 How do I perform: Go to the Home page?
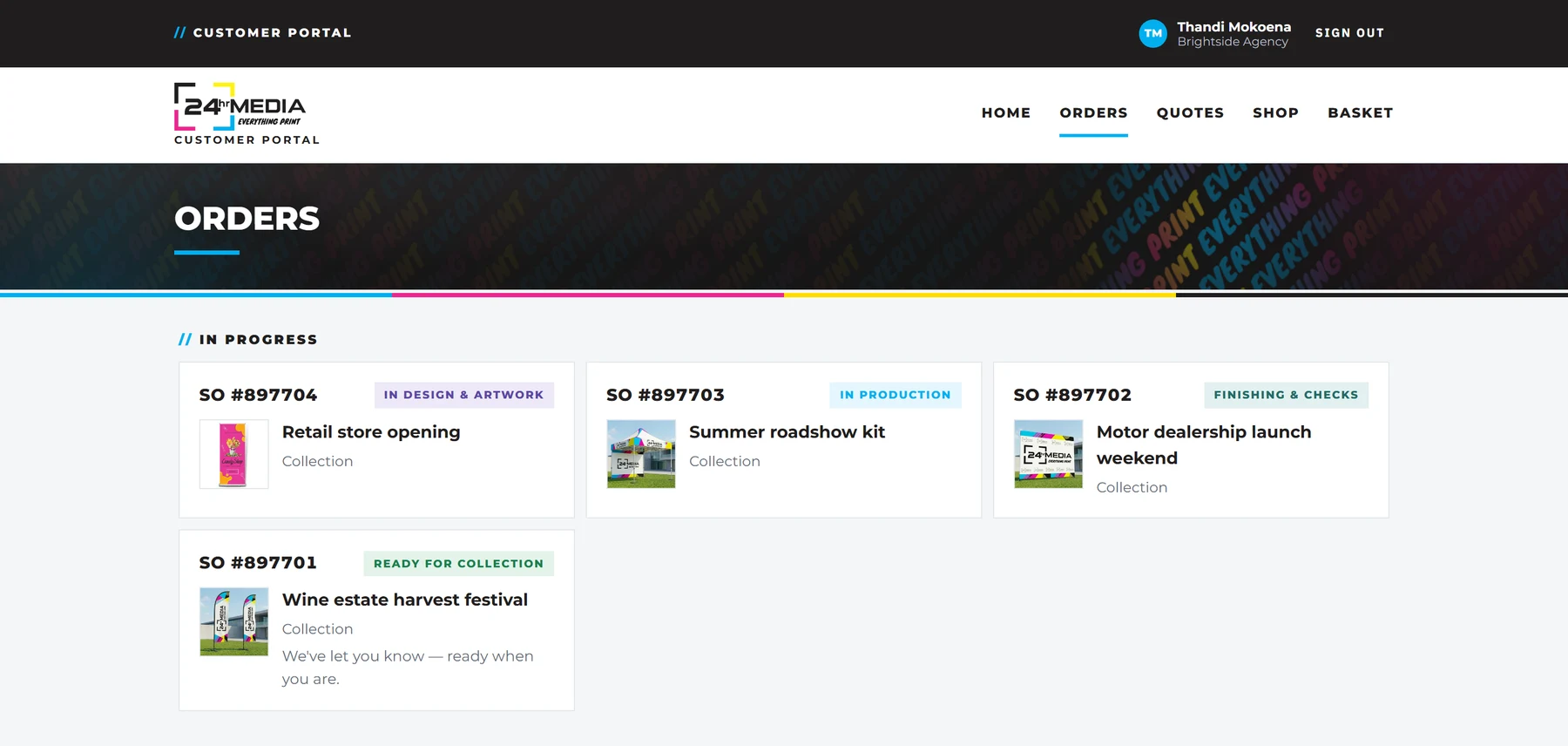tap(1005, 112)
